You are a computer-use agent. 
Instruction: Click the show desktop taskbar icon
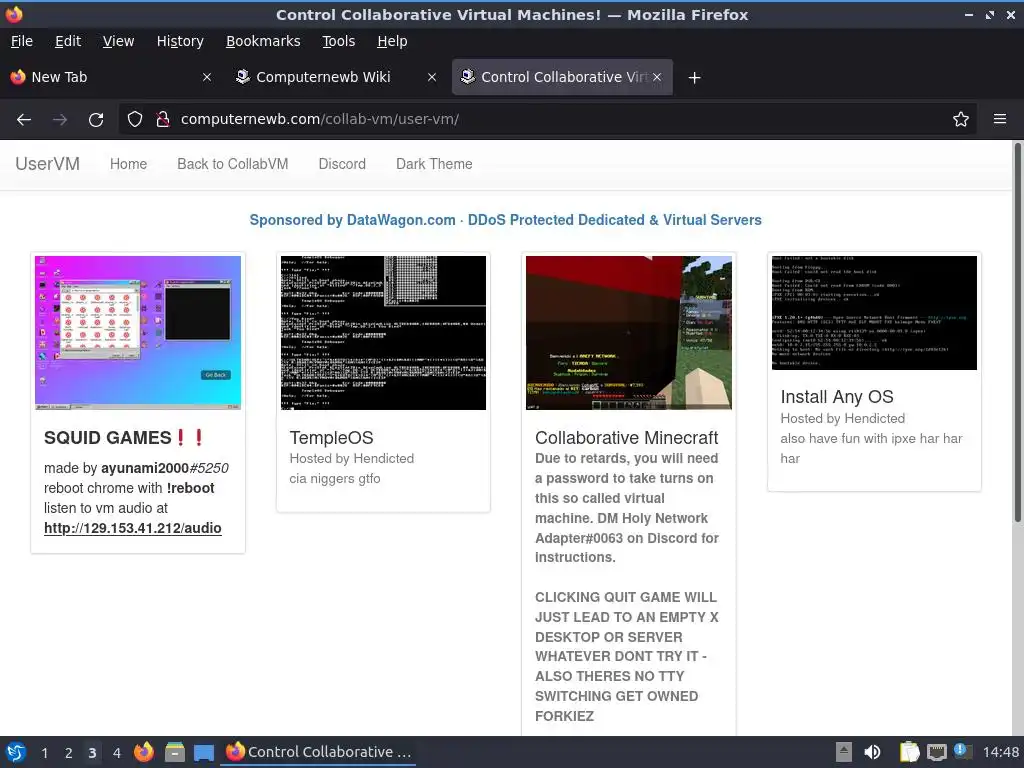click(204, 752)
